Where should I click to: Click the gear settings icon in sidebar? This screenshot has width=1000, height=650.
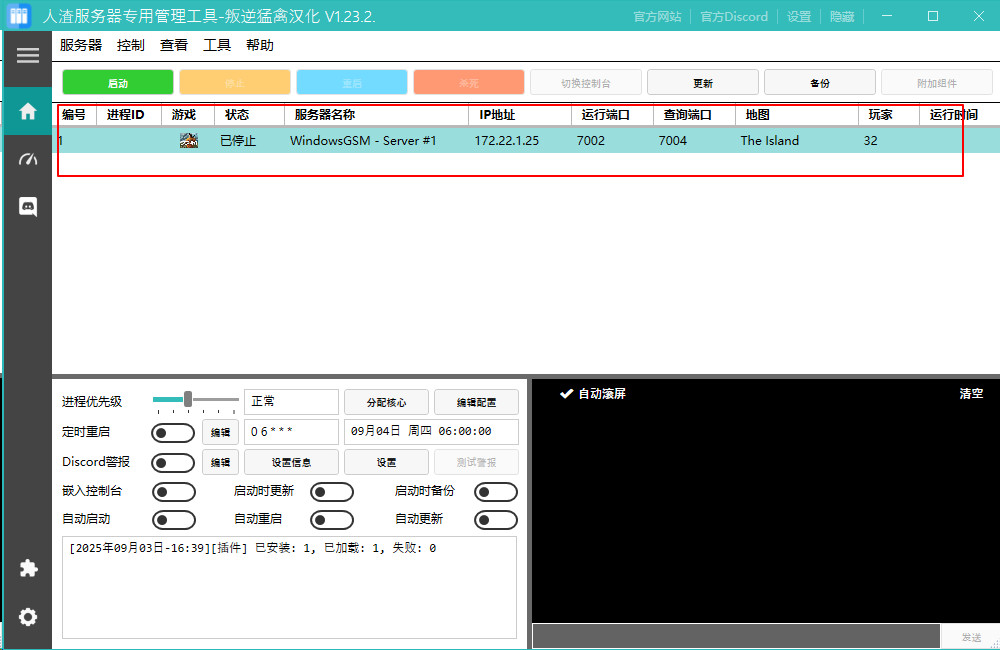point(27,617)
